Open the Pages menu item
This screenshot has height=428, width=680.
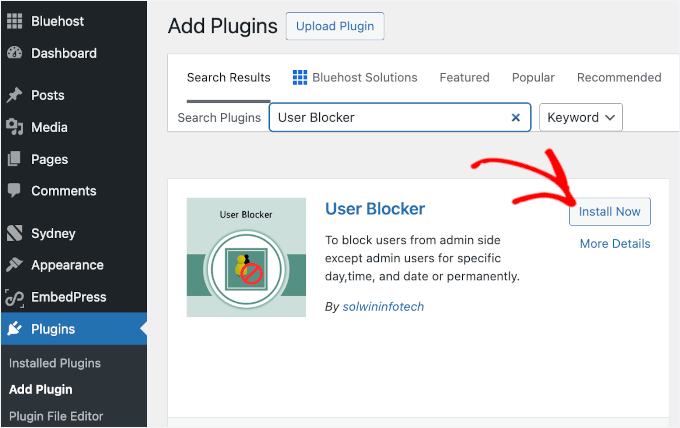74,159
